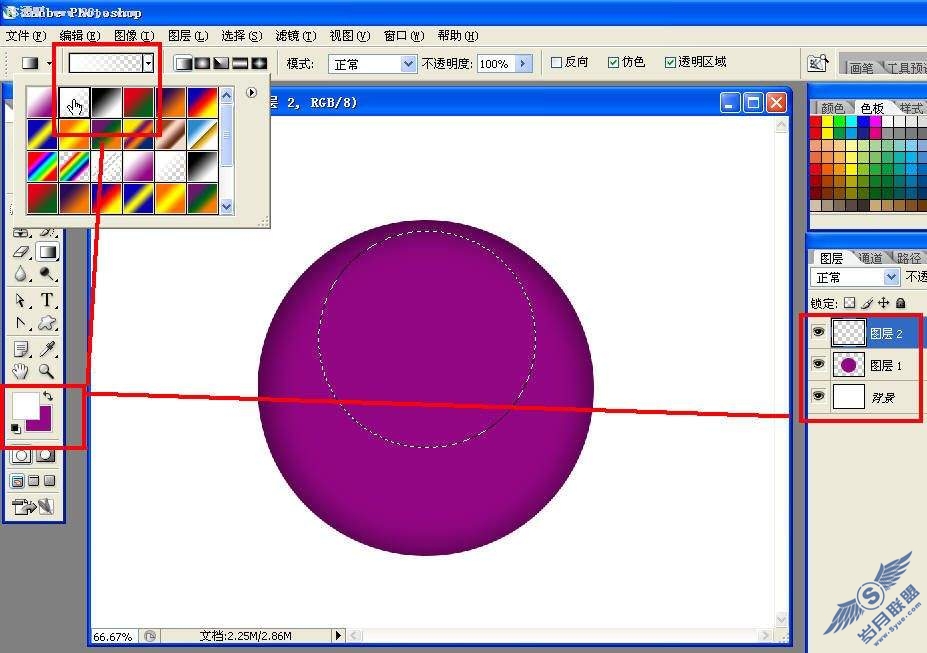
Task: Click the gradient preview in options bar
Action: coord(106,63)
